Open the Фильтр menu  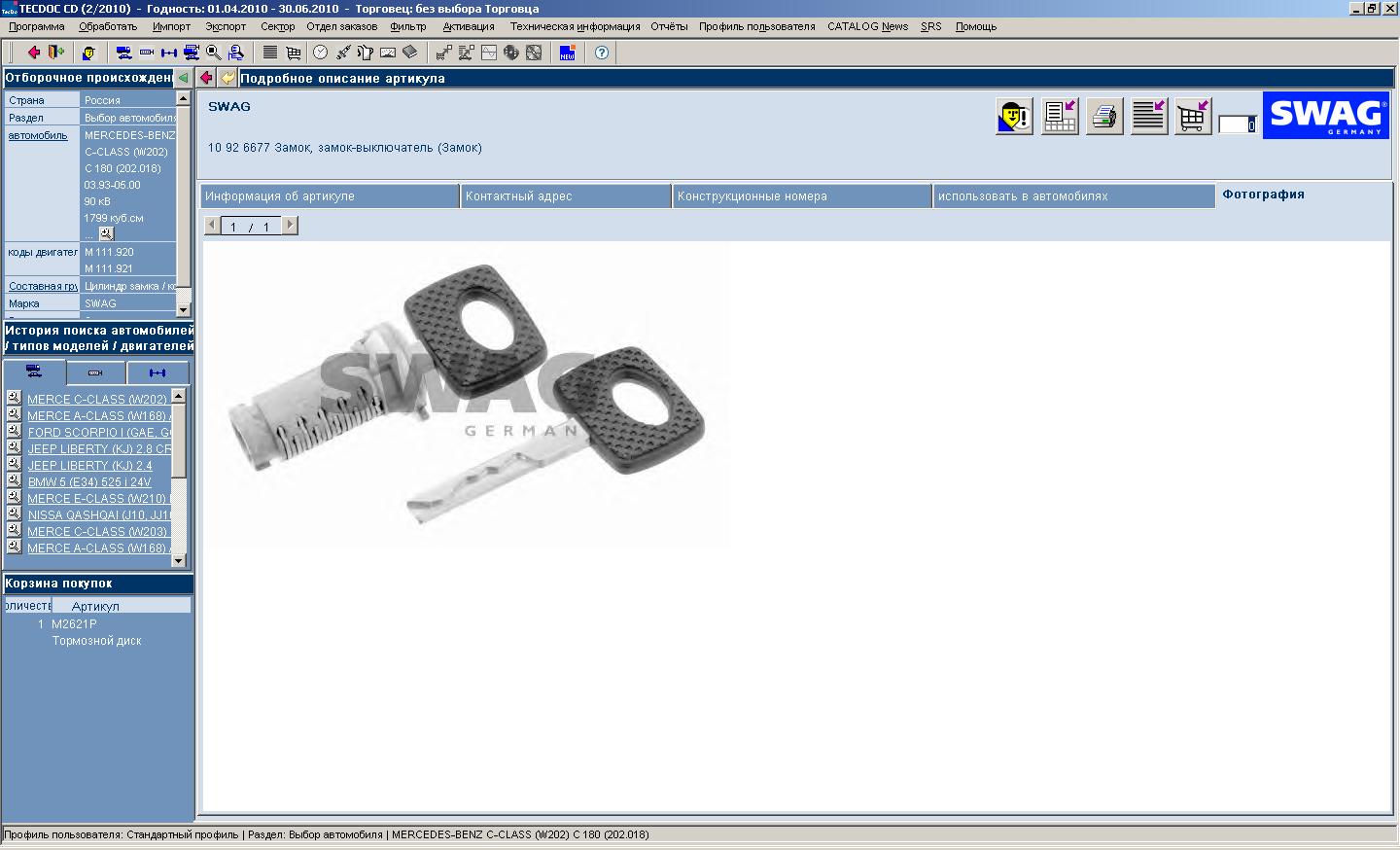point(407,26)
